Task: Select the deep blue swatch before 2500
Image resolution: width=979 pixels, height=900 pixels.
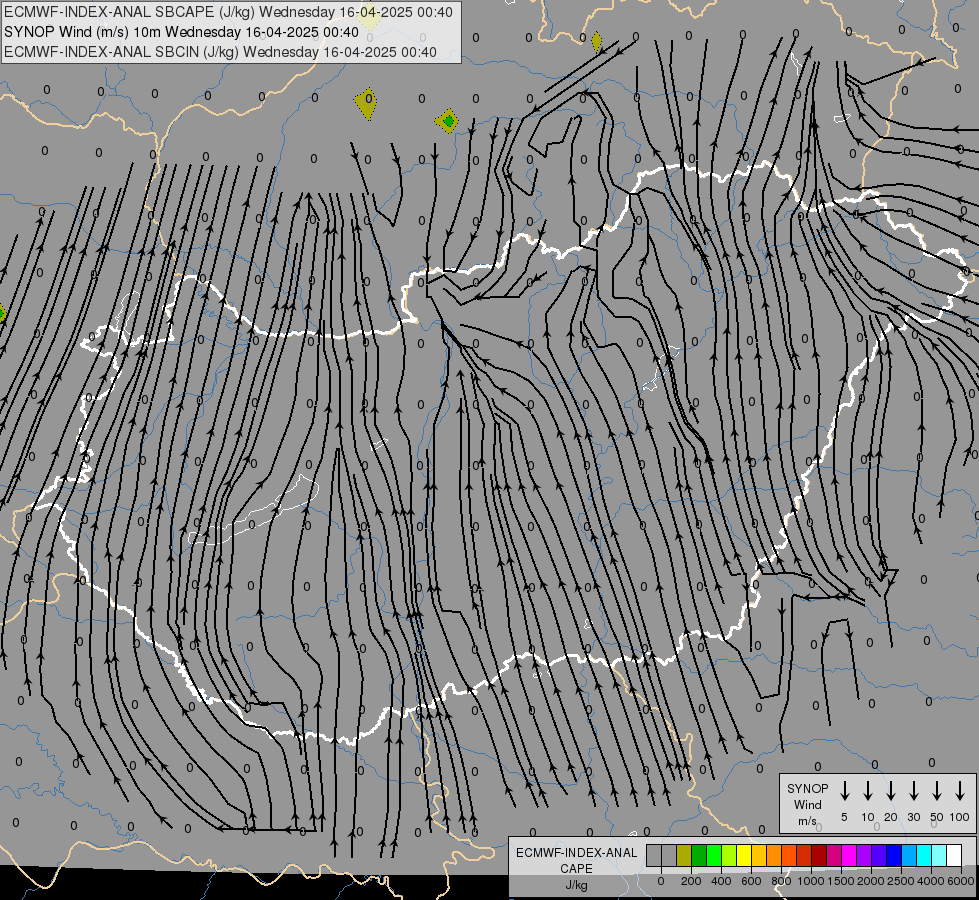Action: tap(894, 855)
